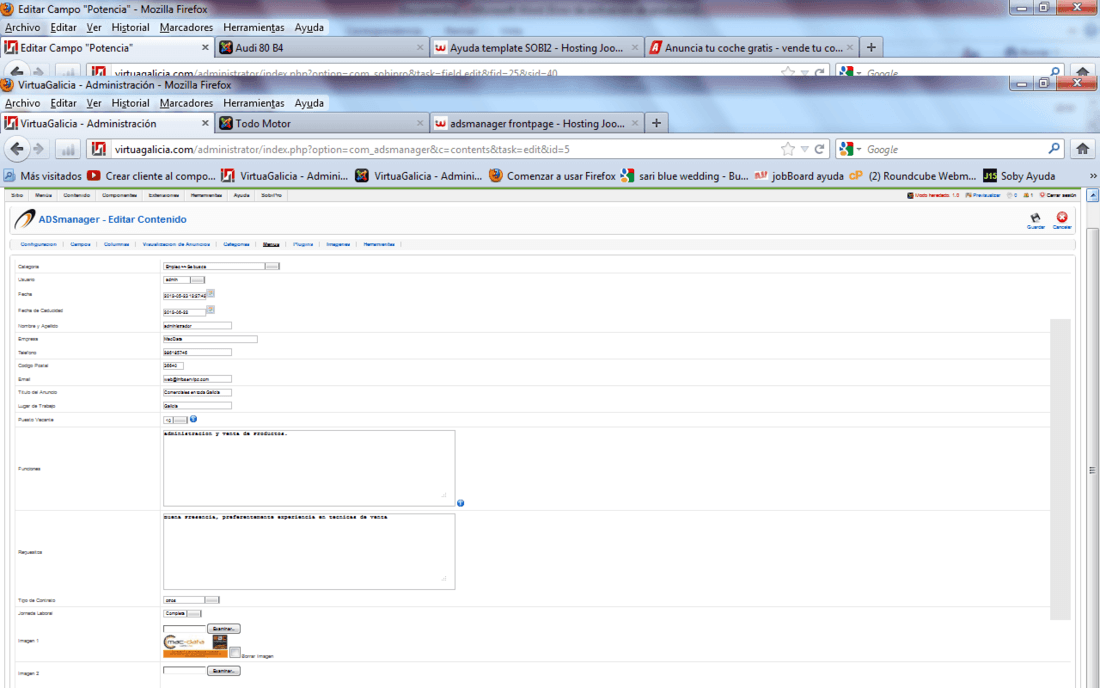Click Examinar button for Imagen 1
This screenshot has height=688, width=1100.
pos(224,629)
